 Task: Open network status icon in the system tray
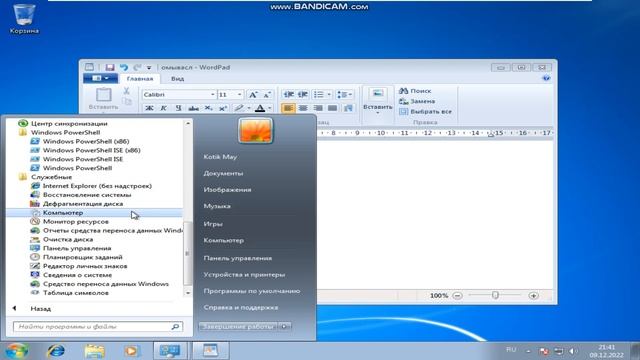(x=558, y=351)
